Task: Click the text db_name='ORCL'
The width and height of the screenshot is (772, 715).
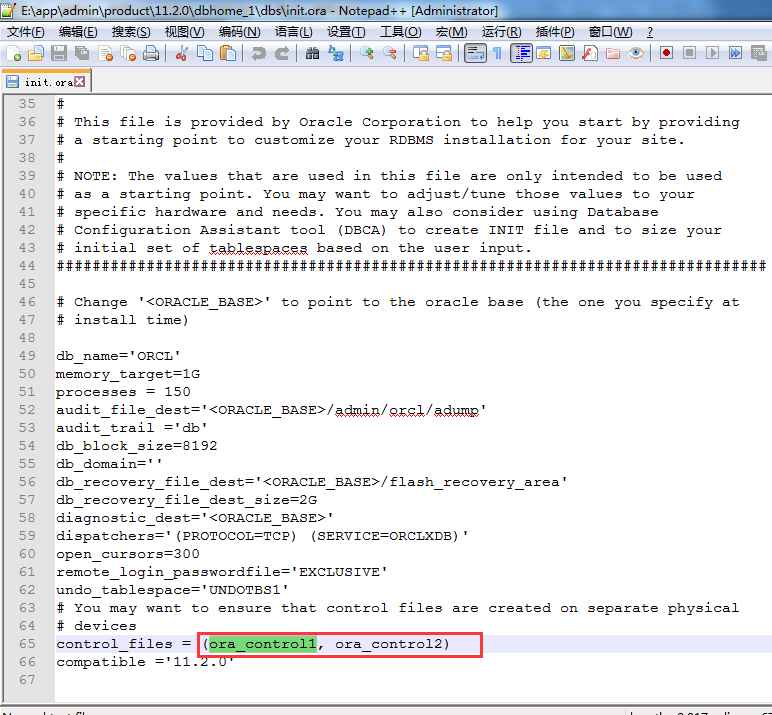Action: click(x=118, y=356)
